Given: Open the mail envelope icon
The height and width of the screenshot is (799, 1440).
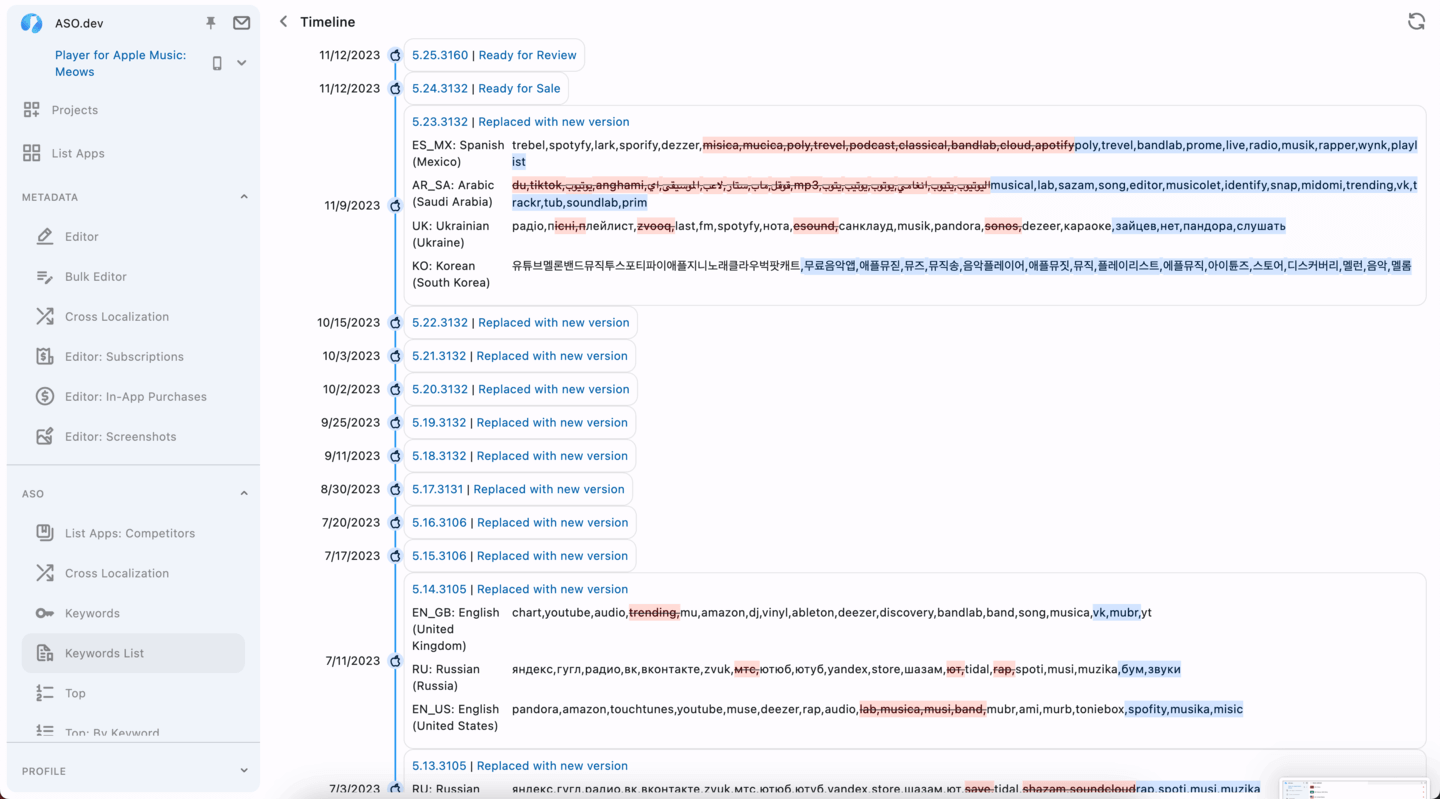Looking at the screenshot, I should pos(241,23).
